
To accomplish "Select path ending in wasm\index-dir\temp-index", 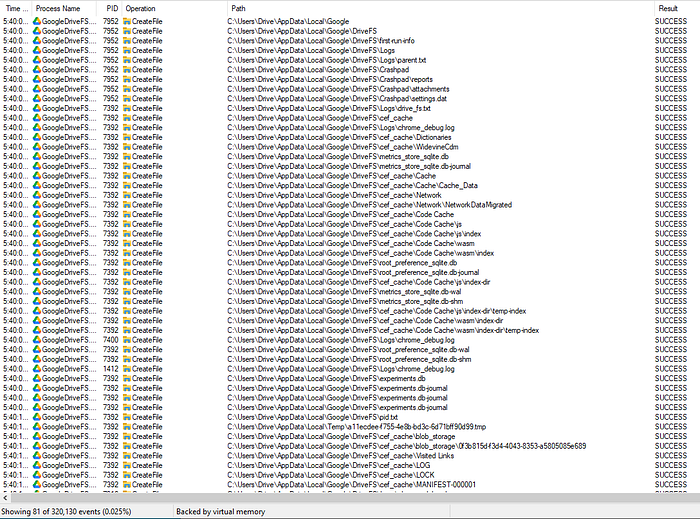I will point(383,330).
